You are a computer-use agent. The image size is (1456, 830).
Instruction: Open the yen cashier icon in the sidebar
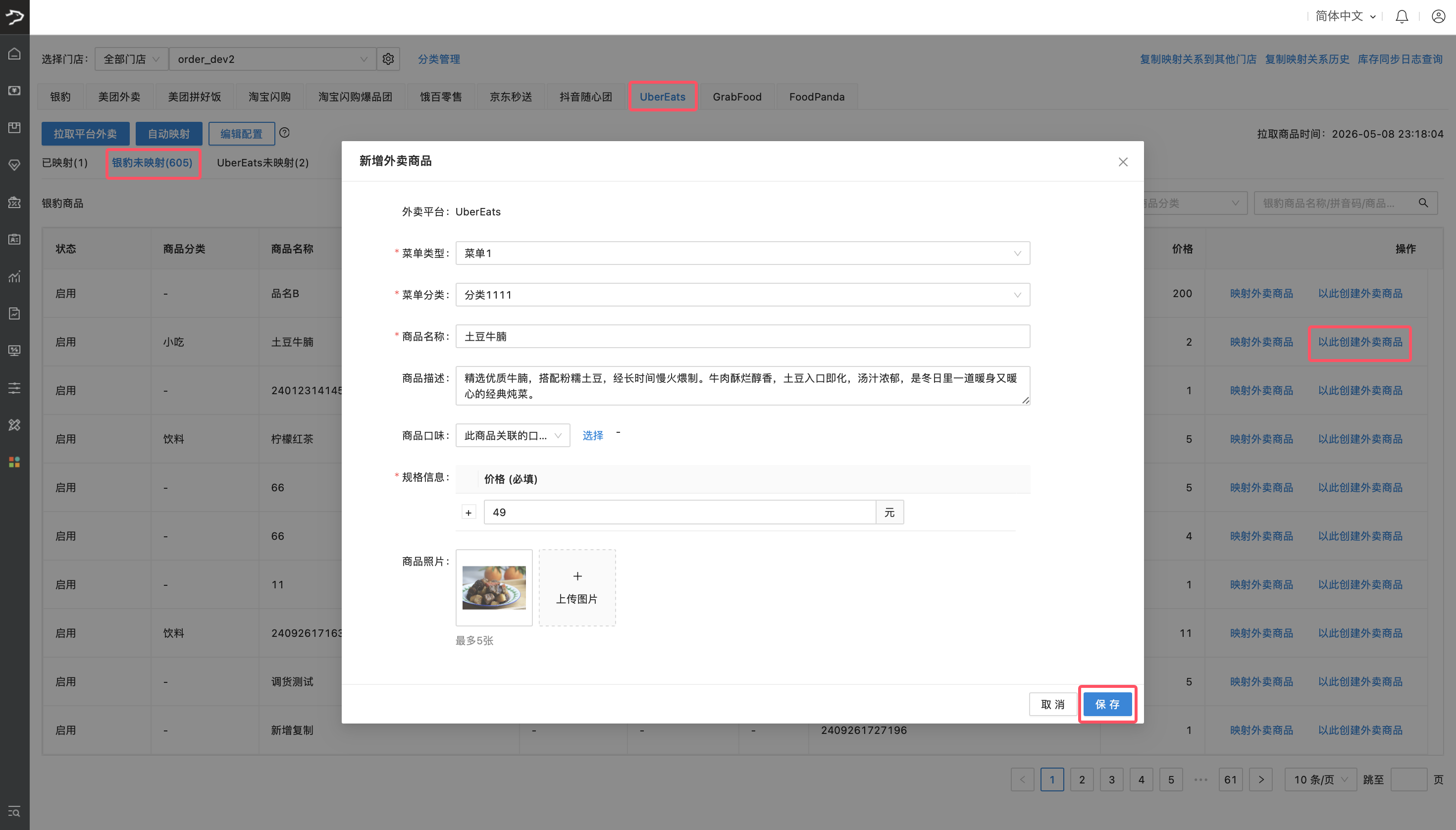click(15, 91)
